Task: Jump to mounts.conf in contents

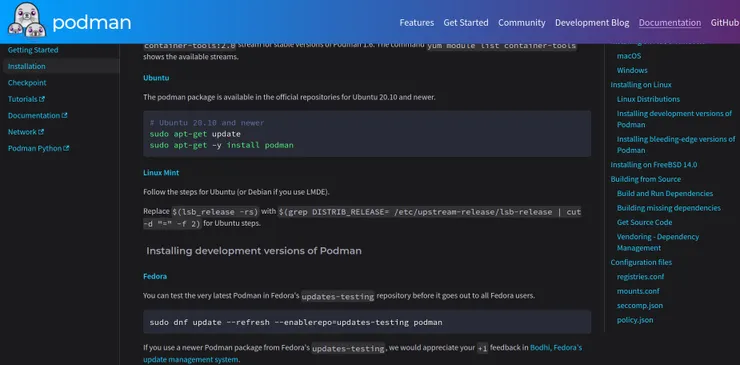Action: coord(638,291)
